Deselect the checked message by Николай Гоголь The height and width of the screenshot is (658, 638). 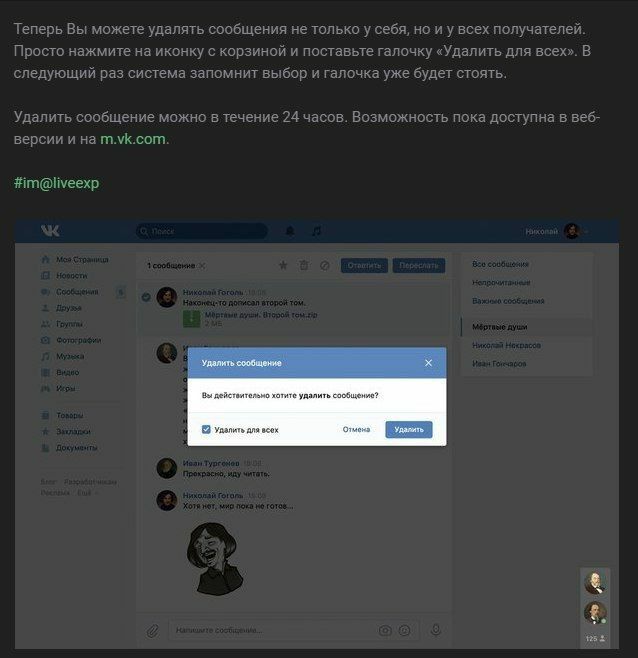click(146, 297)
